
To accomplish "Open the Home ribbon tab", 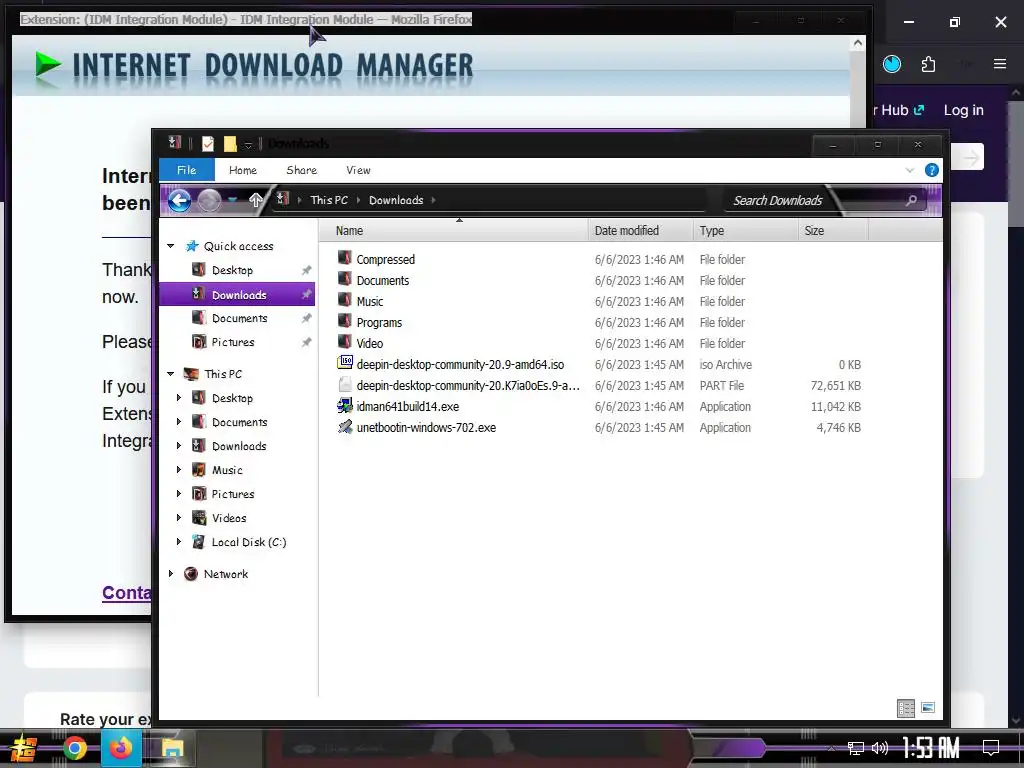I will 242,170.
